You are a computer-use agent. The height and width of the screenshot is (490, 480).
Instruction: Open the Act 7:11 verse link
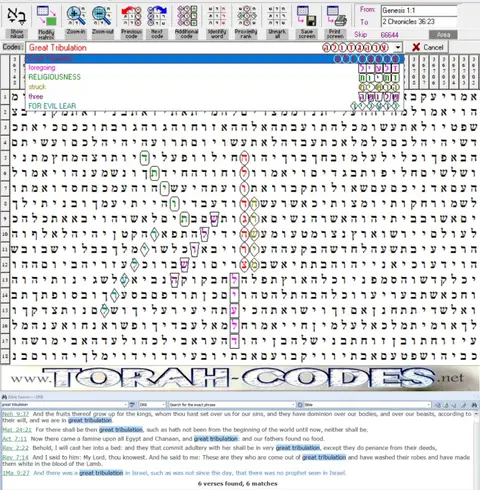pos(14,439)
